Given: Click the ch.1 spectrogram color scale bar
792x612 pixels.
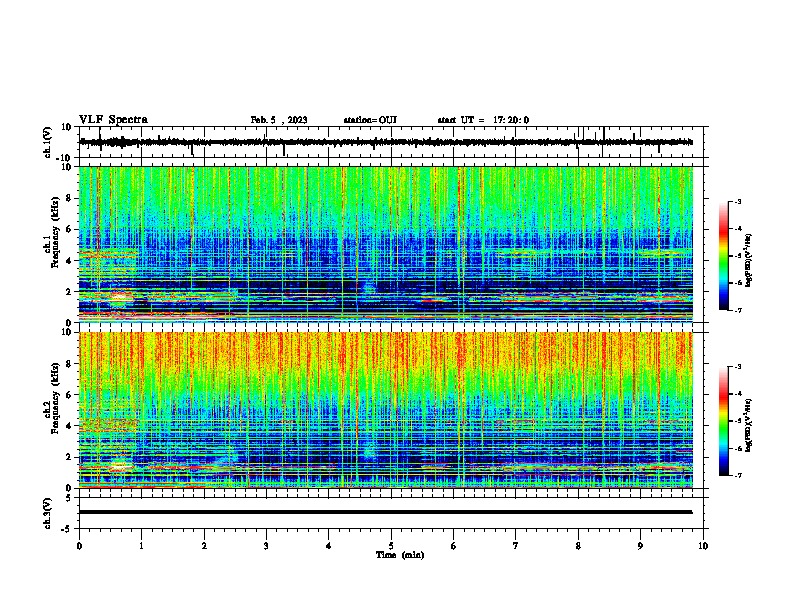Looking at the screenshot, I should 724,256.
